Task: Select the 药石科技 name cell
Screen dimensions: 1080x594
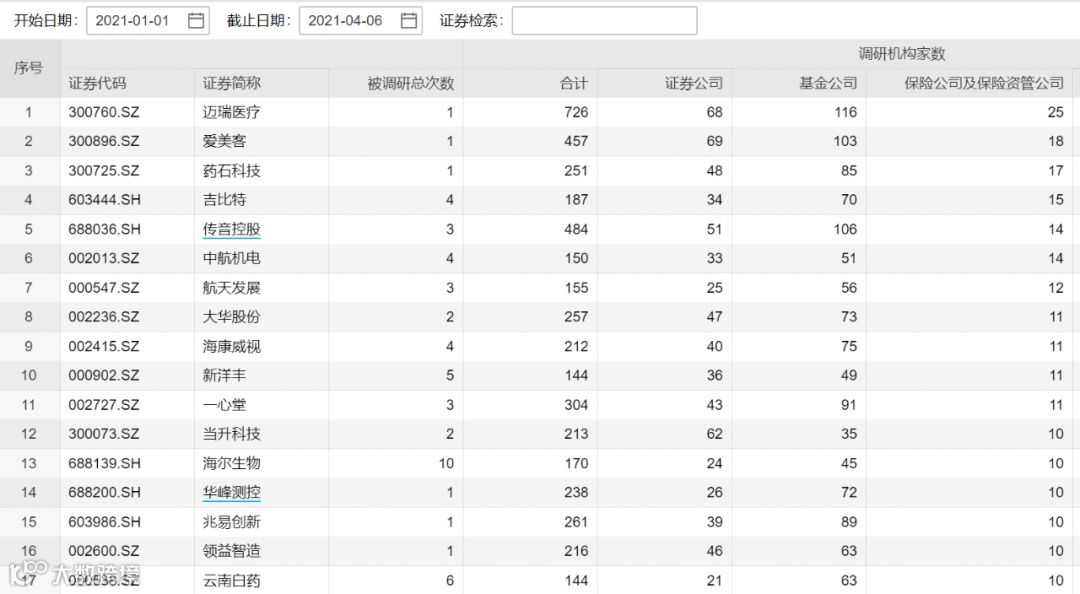Action: (231, 170)
